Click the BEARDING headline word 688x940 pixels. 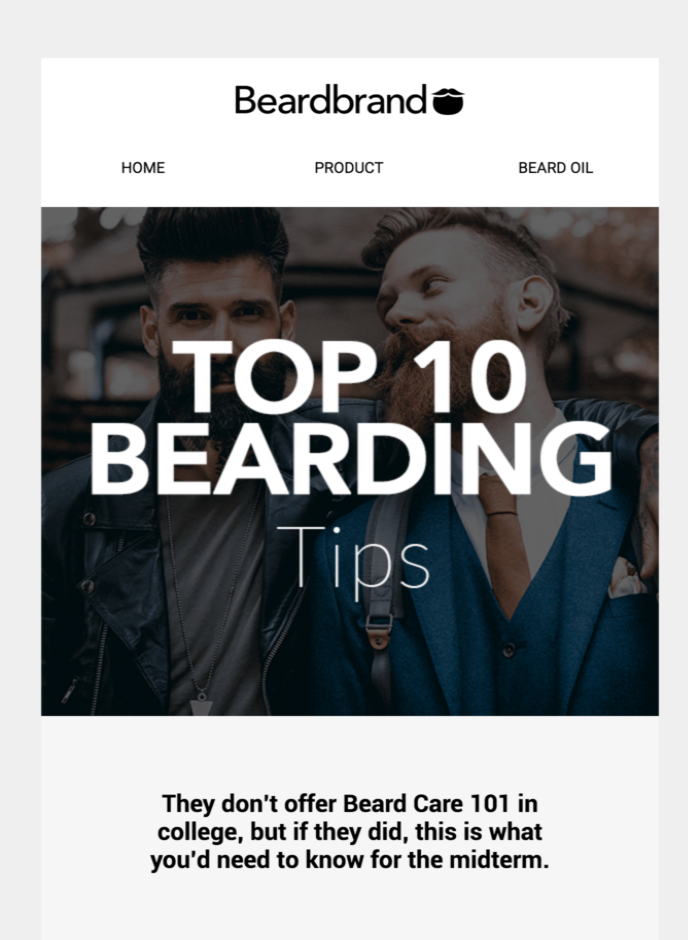352,458
